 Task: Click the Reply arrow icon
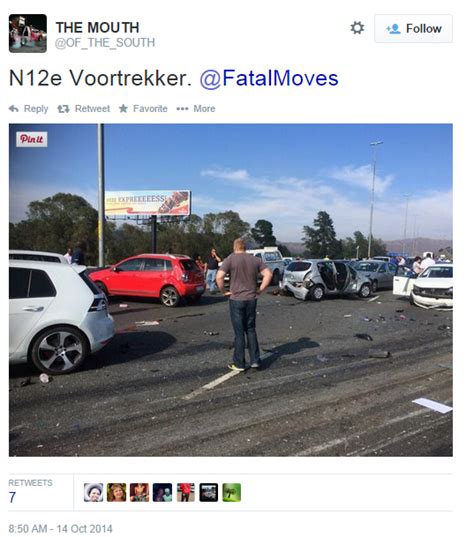(14, 109)
